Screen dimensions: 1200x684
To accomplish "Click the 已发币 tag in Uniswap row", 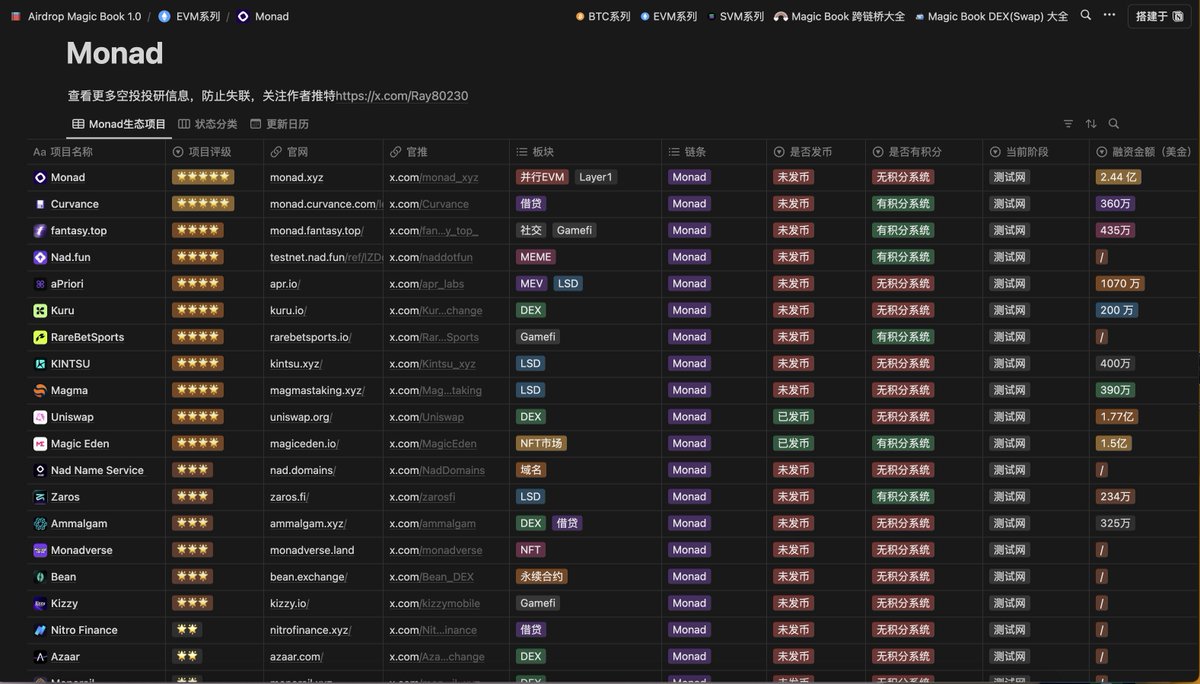I will tap(793, 417).
